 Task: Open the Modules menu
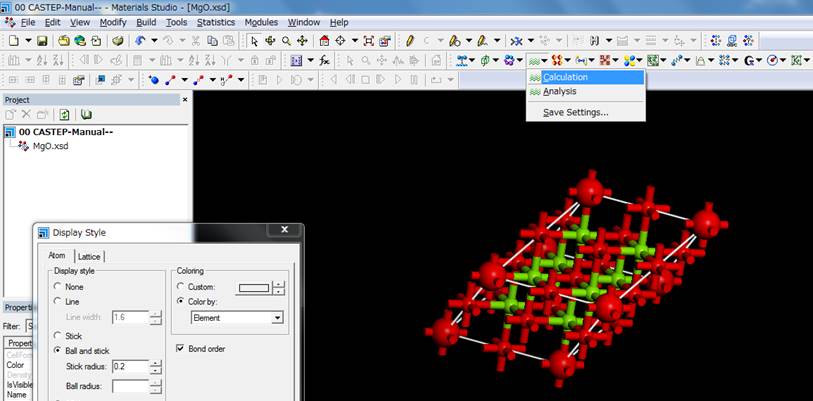pyautogui.click(x=261, y=22)
